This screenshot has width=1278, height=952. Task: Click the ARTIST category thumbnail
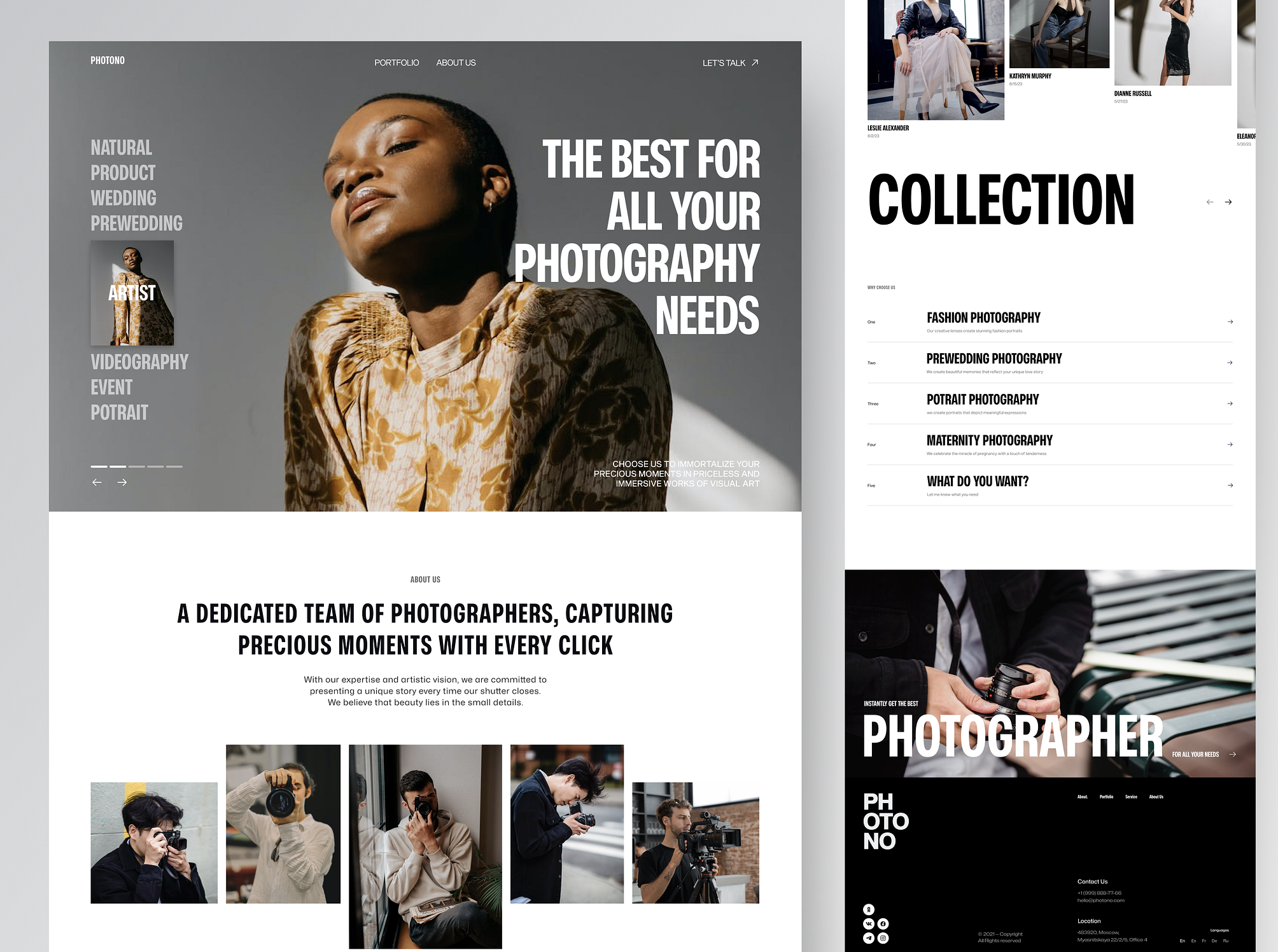(136, 295)
